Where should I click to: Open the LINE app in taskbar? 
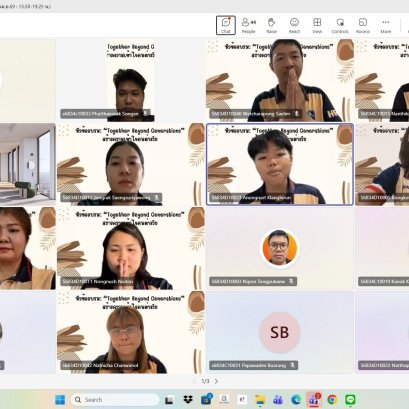coord(350,400)
